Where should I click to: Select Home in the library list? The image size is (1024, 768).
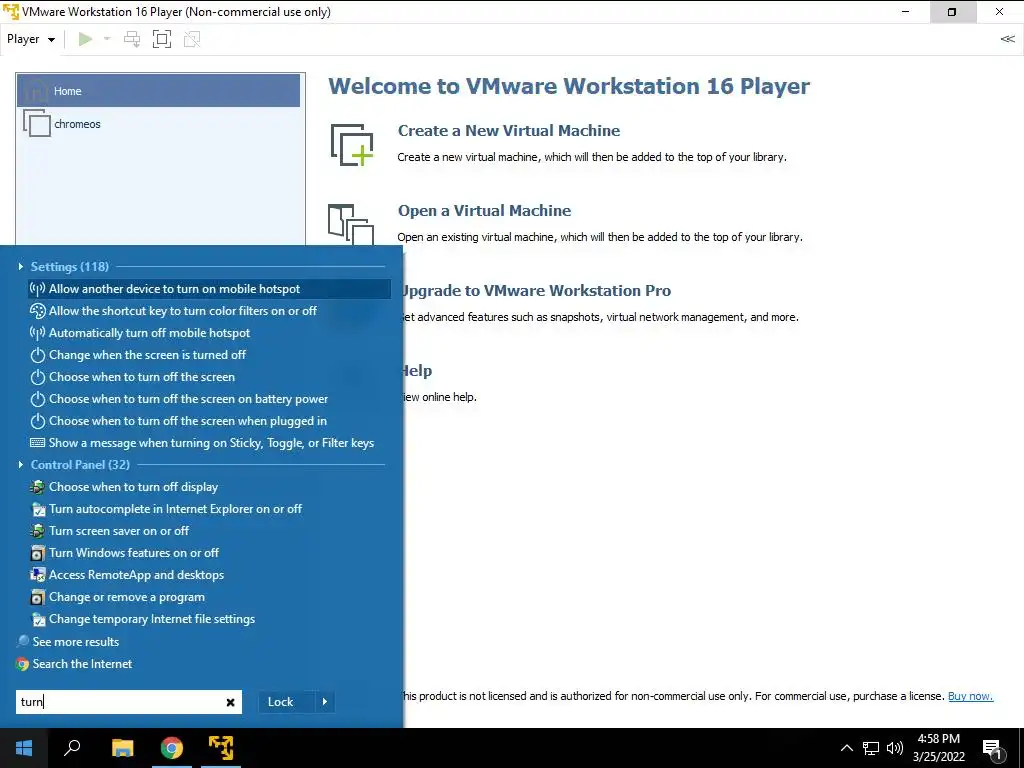158,91
